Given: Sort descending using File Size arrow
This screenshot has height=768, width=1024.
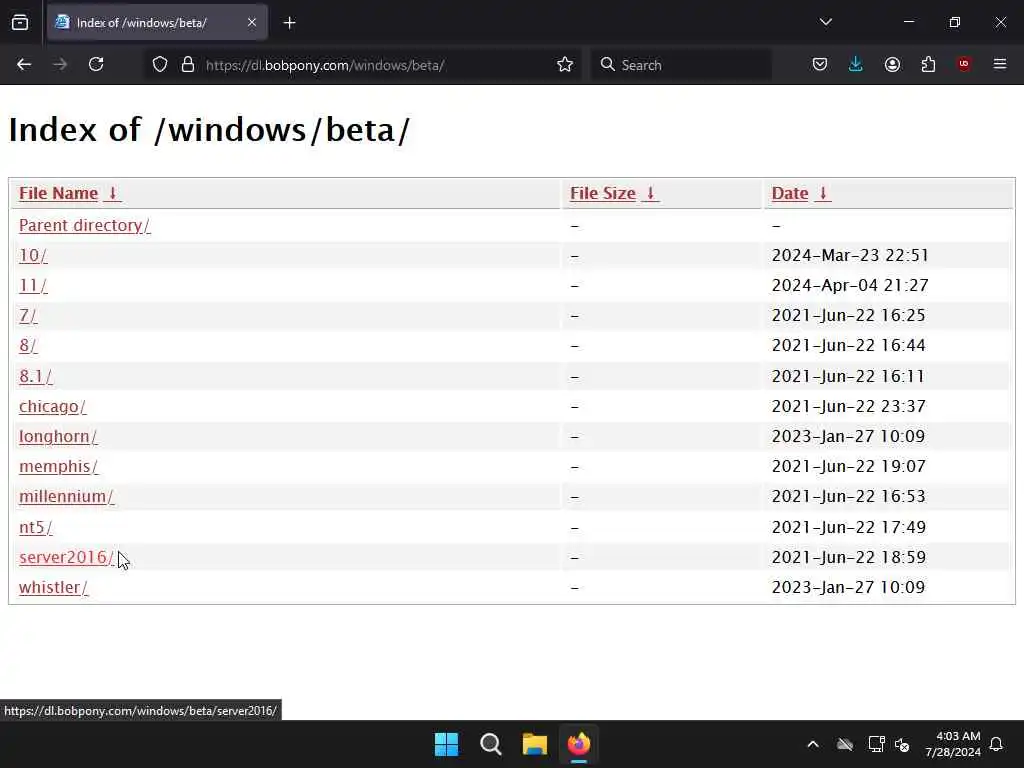Looking at the screenshot, I should (x=650, y=193).
